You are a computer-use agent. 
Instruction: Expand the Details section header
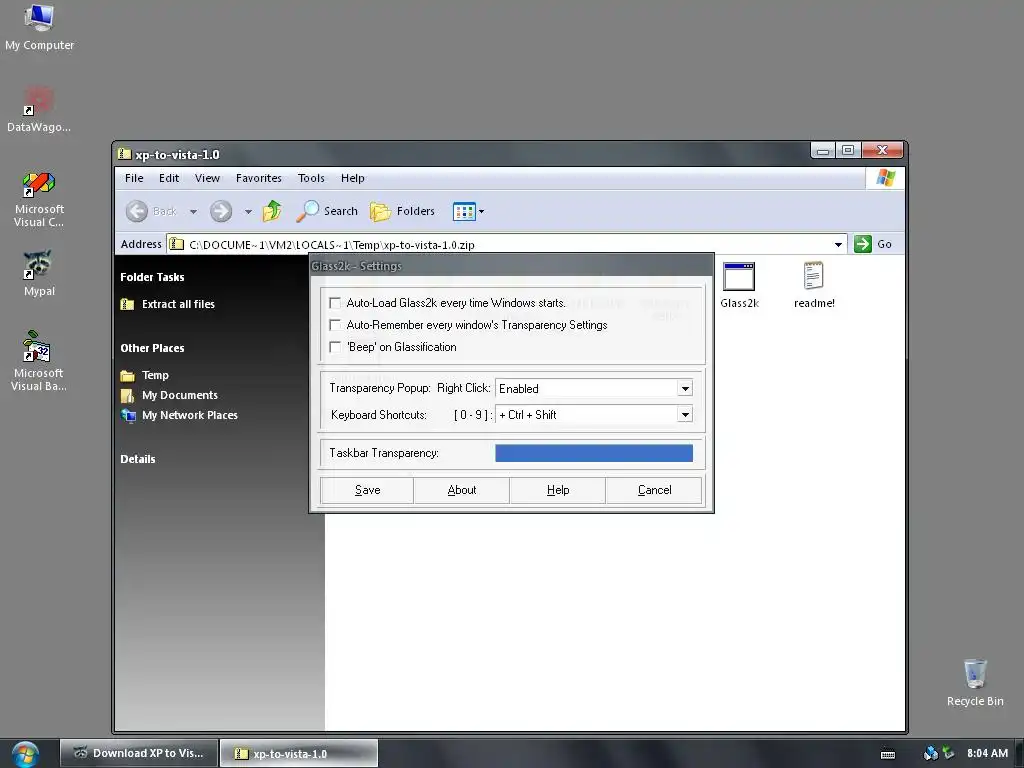coord(138,460)
